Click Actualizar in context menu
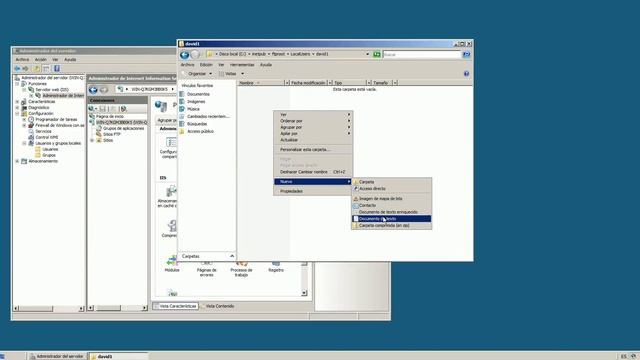The height and width of the screenshot is (360, 640). [313, 140]
